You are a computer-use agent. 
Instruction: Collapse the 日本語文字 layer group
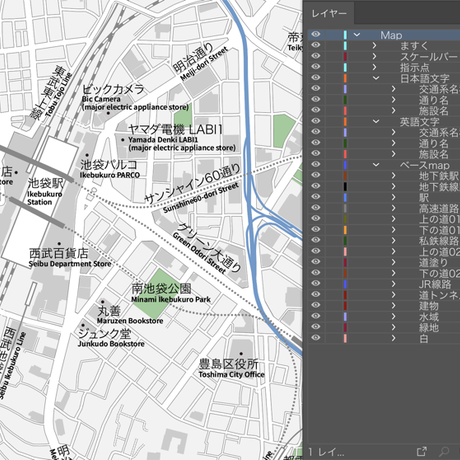point(376,78)
